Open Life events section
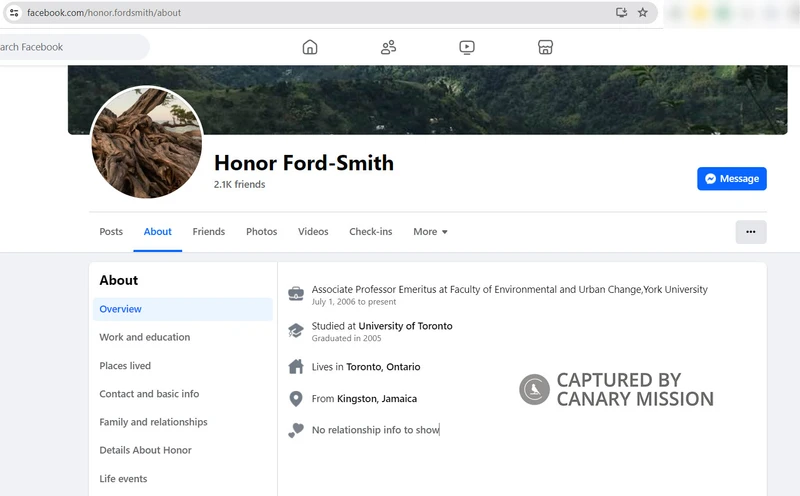This screenshot has height=496, width=800. [183, 479]
